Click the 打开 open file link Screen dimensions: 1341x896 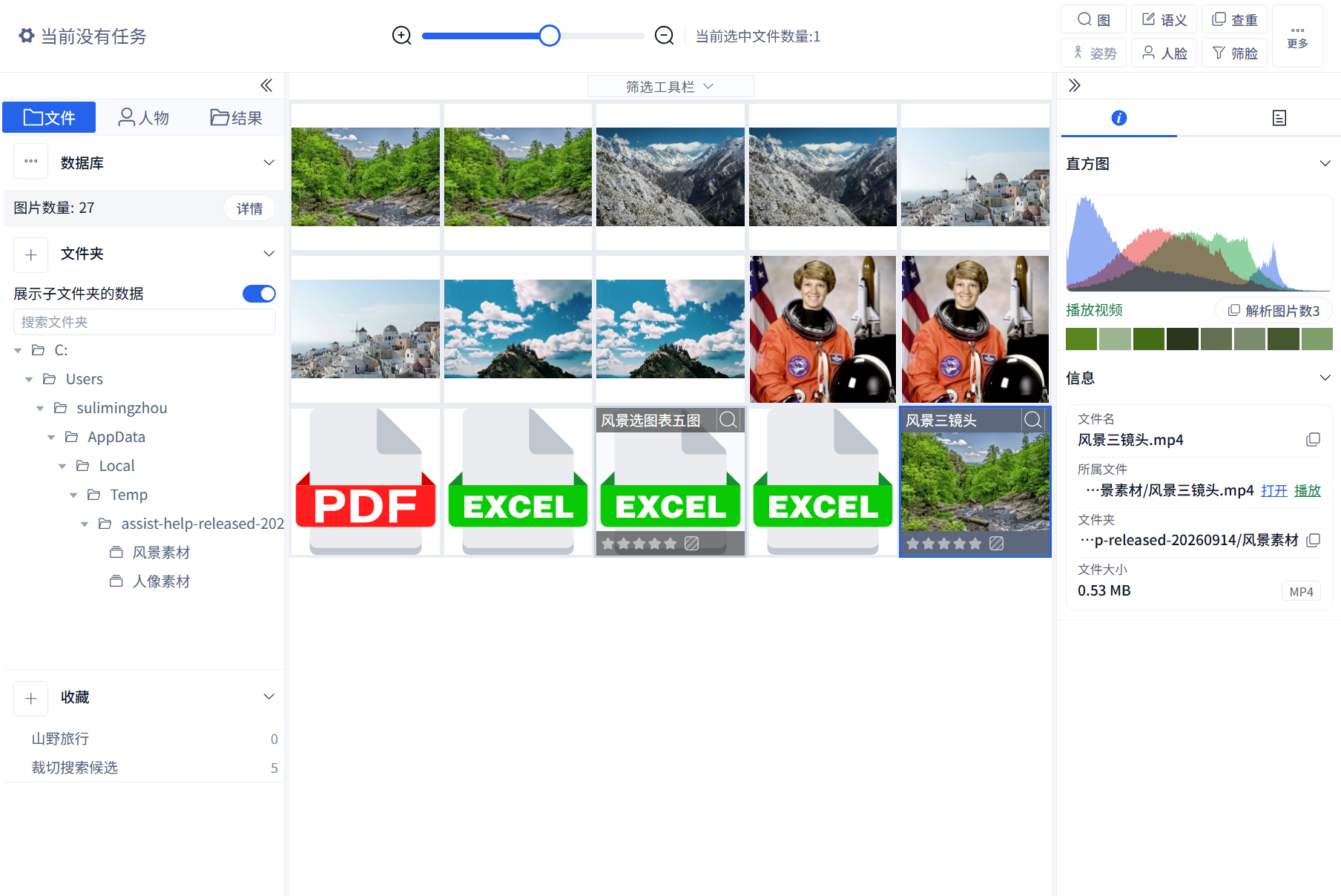point(1274,490)
